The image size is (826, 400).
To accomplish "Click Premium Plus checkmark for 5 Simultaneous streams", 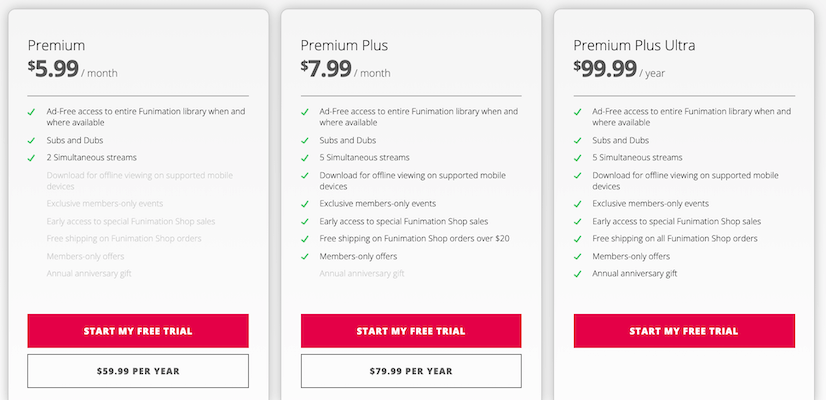I will pos(305,158).
